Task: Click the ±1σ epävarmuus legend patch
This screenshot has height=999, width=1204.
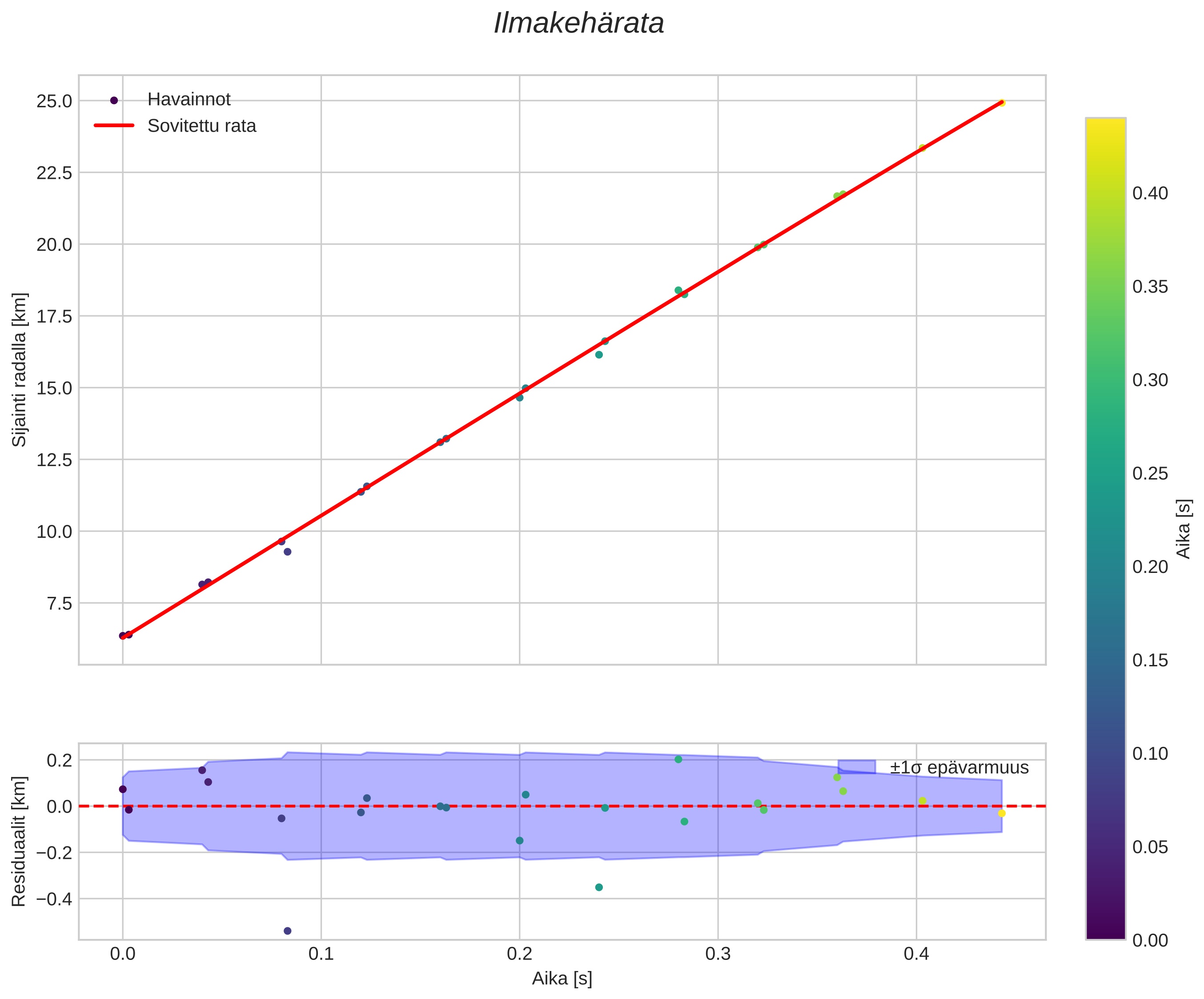Action: pos(857,767)
